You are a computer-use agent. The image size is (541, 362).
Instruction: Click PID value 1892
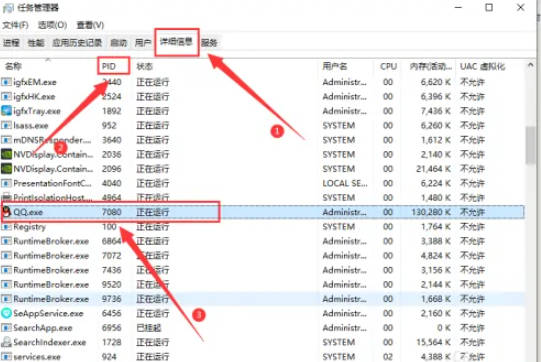[x=111, y=111]
